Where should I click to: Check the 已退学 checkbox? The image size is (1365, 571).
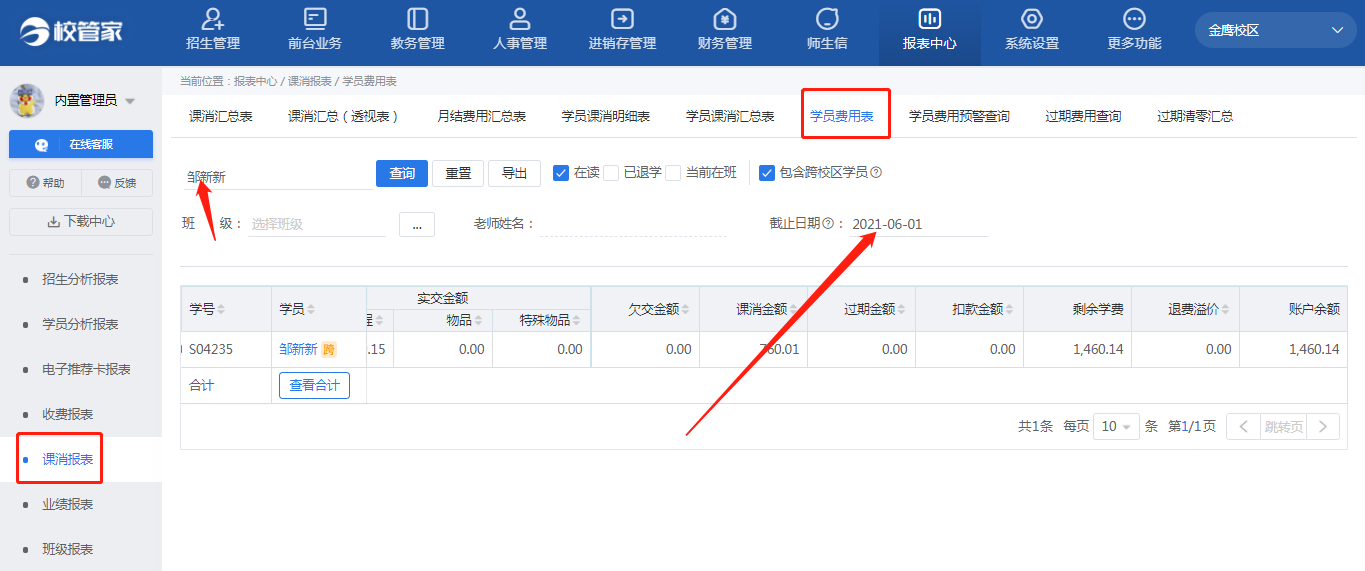611,172
